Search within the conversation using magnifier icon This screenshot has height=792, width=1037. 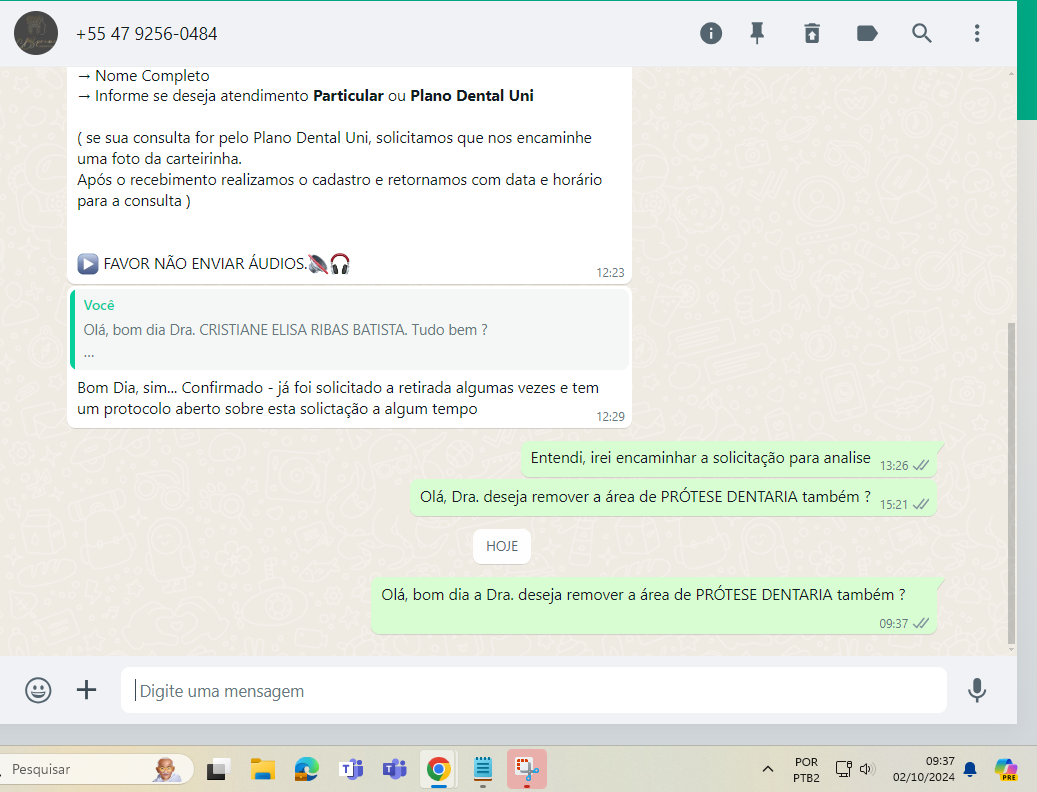coord(922,33)
